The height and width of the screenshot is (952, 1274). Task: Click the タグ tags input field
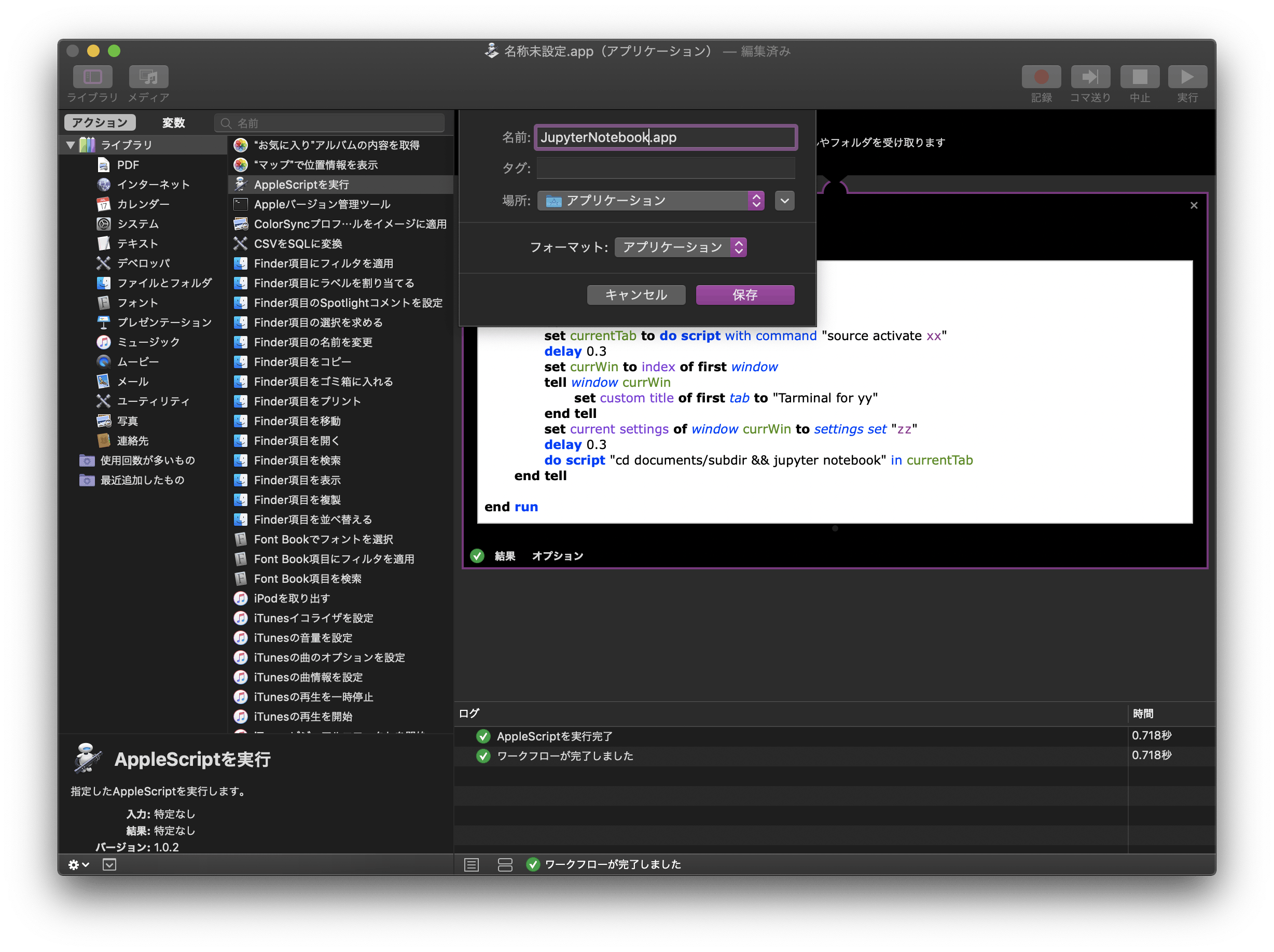point(665,168)
